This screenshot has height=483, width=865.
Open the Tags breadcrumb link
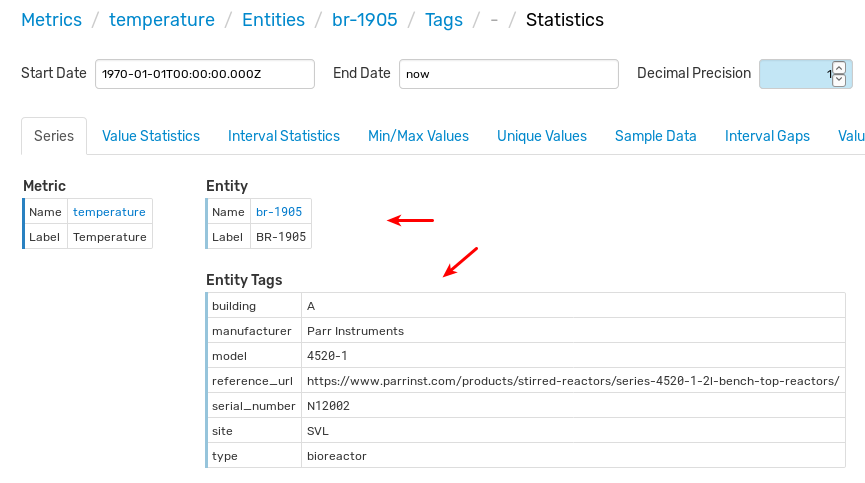click(x=444, y=20)
